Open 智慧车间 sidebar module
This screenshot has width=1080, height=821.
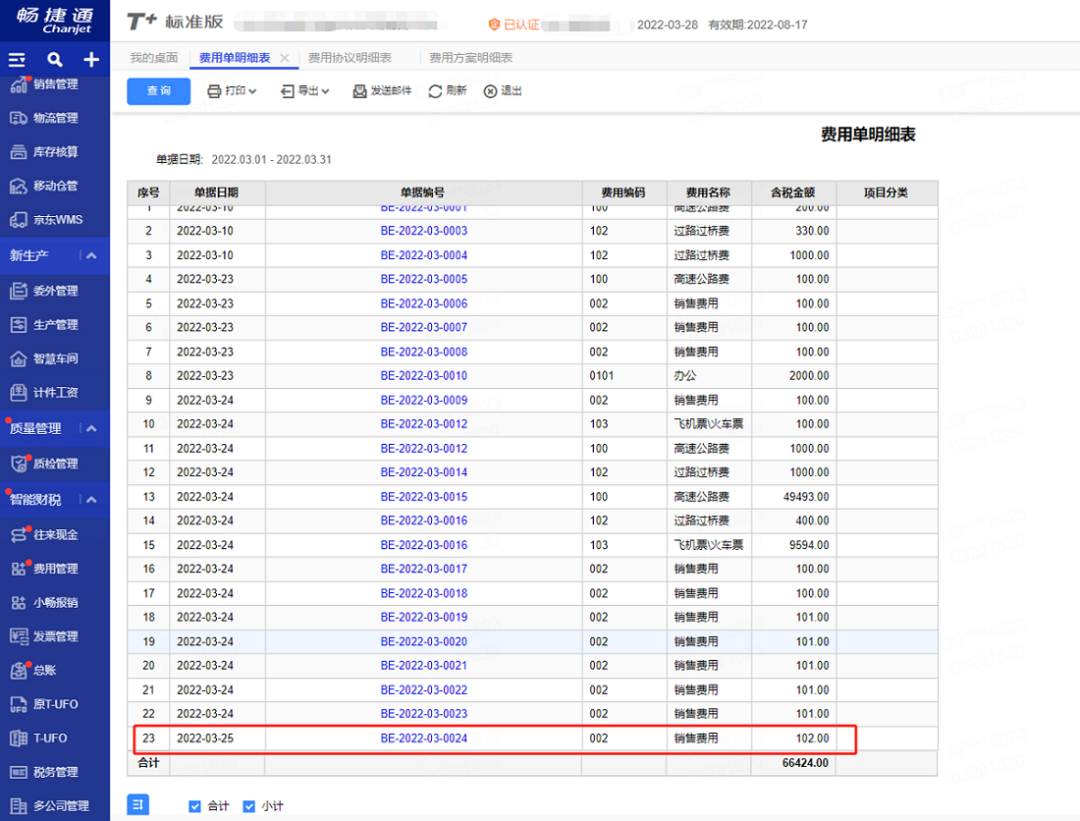click(44, 359)
